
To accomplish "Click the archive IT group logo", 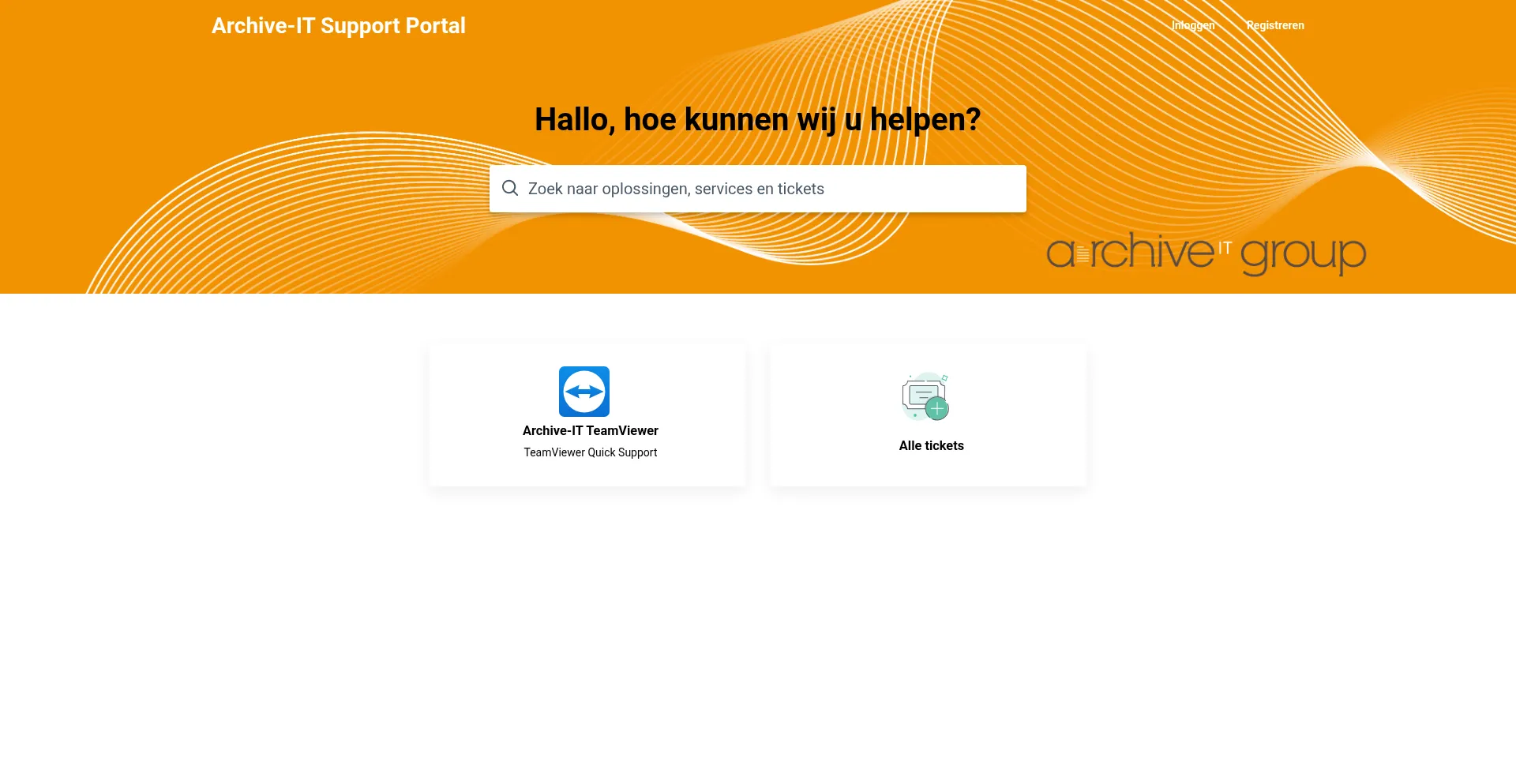I will tap(1206, 253).
